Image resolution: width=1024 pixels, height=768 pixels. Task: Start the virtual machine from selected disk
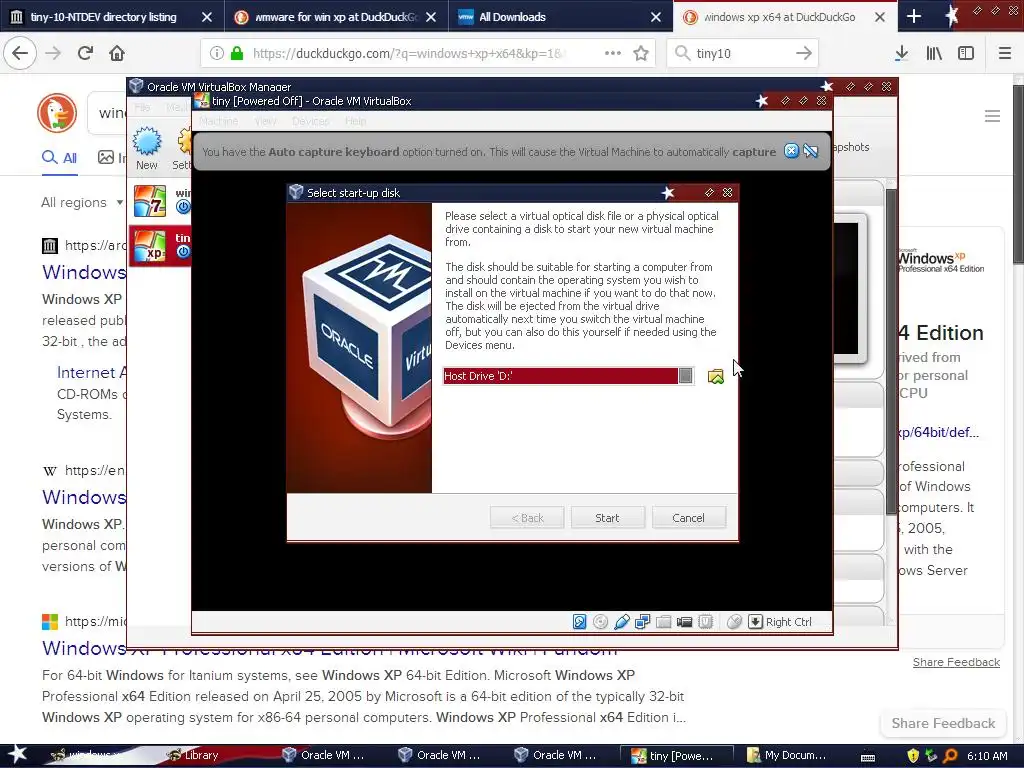tap(607, 518)
